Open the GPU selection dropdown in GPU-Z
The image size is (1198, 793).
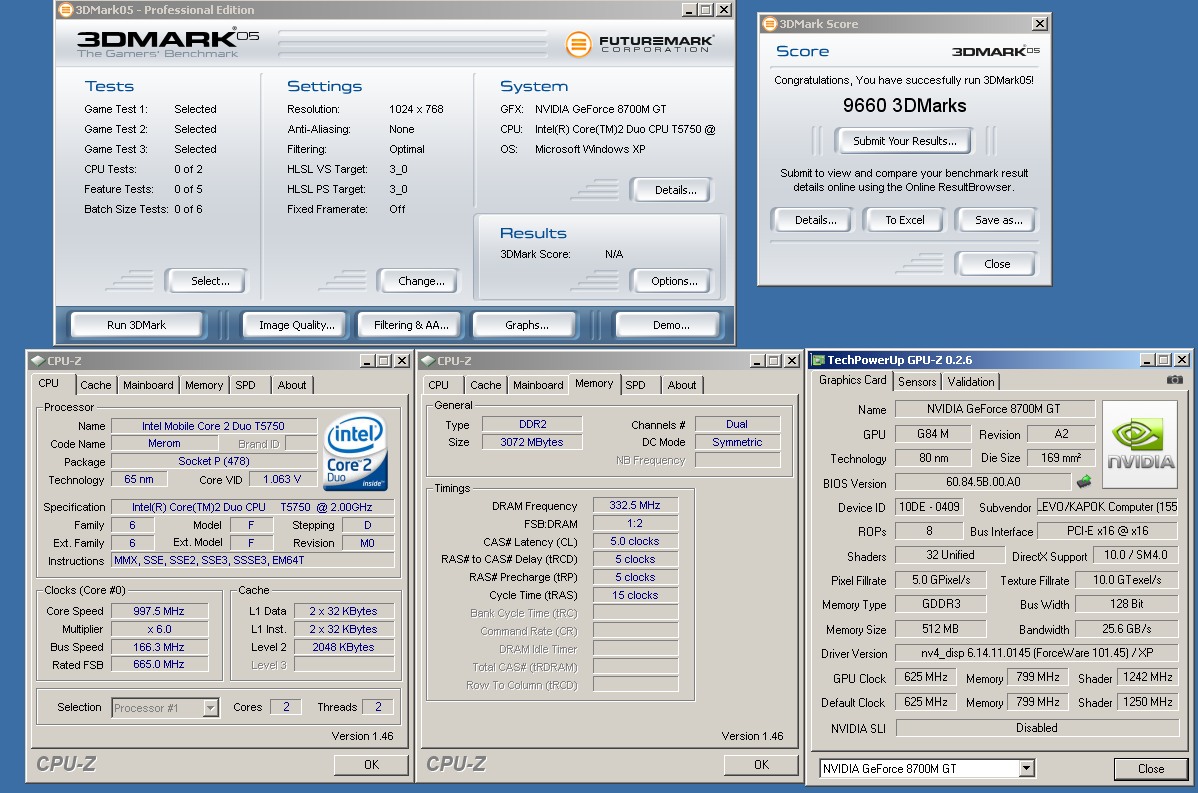[1026, 769]
